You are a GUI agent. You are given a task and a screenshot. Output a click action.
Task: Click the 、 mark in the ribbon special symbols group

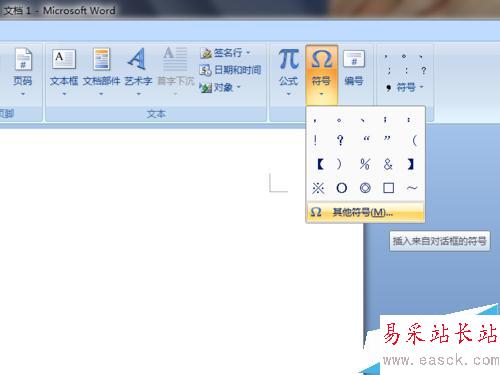(421, 56)
